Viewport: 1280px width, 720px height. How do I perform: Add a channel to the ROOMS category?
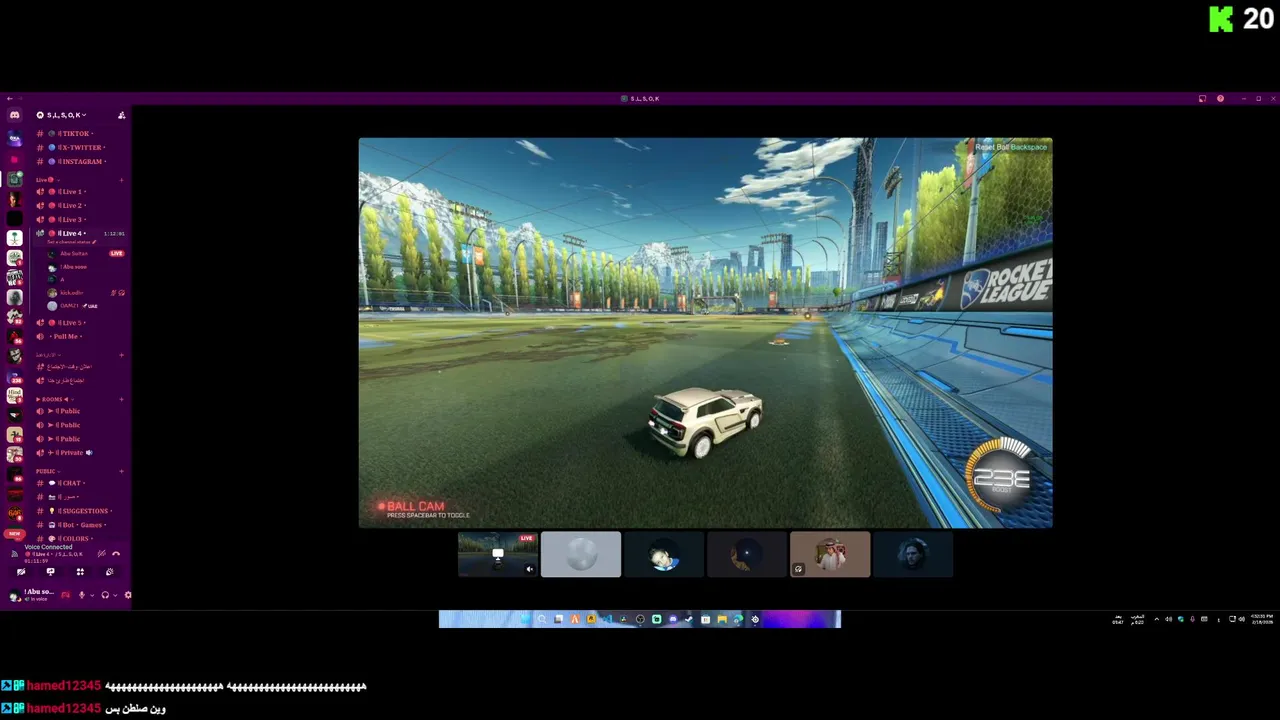[122, 399]
